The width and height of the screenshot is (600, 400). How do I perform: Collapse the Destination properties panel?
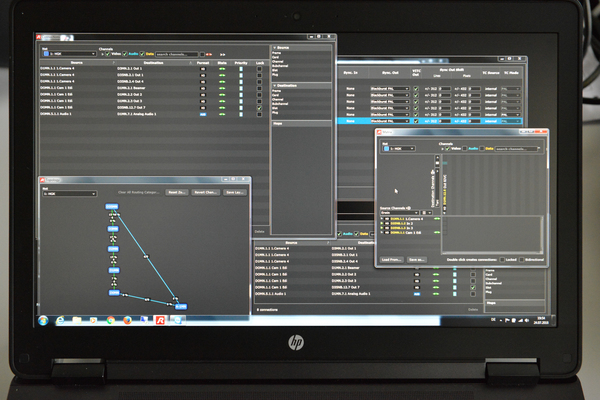[x=274, y=86]
